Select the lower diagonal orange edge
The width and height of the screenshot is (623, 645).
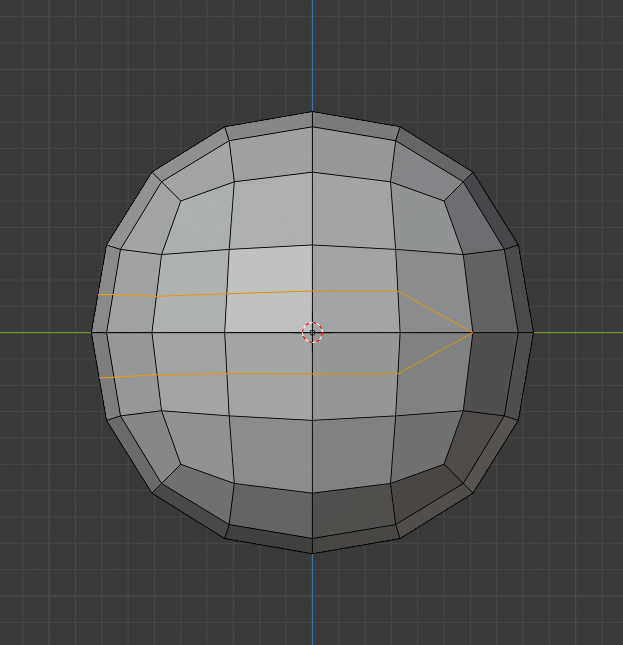(x=435, y=353)
